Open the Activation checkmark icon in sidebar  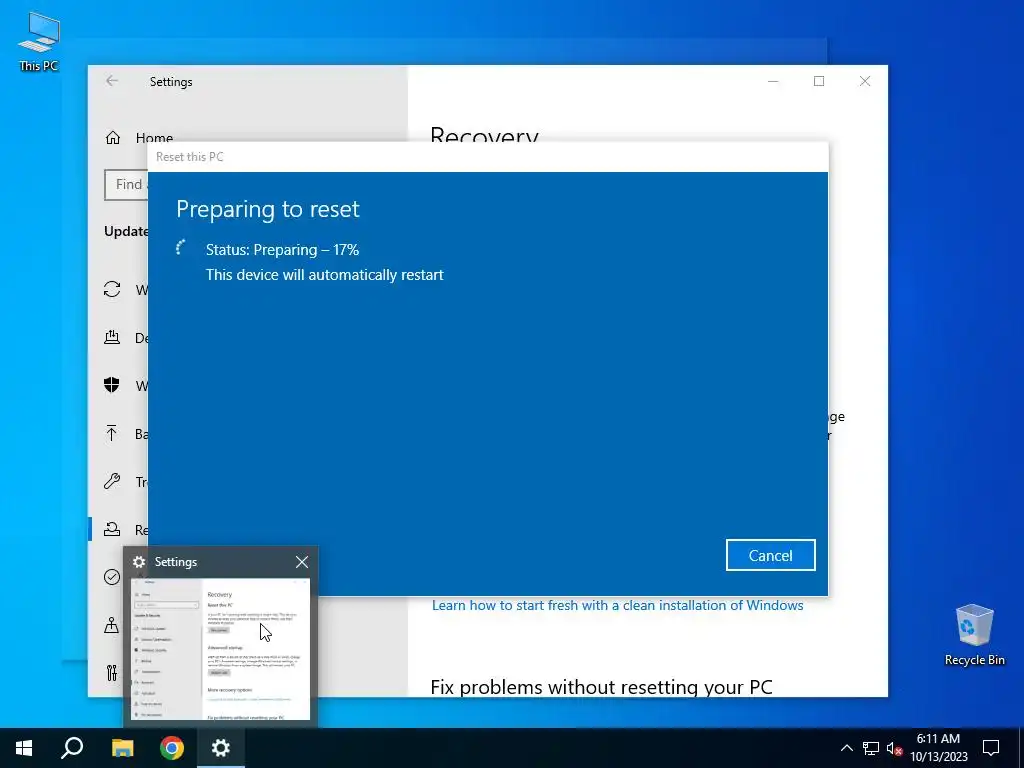point(112,577)
